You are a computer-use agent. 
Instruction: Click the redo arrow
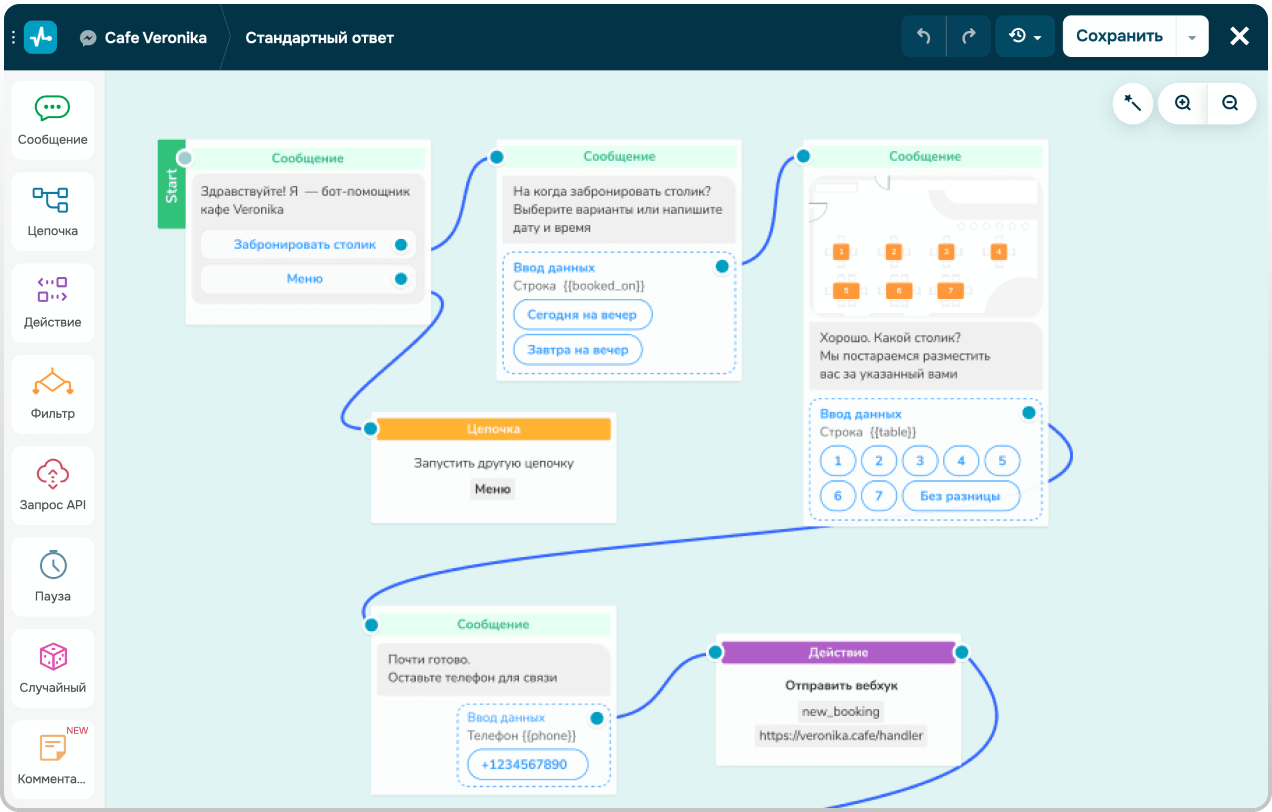(x=968, y=37)
